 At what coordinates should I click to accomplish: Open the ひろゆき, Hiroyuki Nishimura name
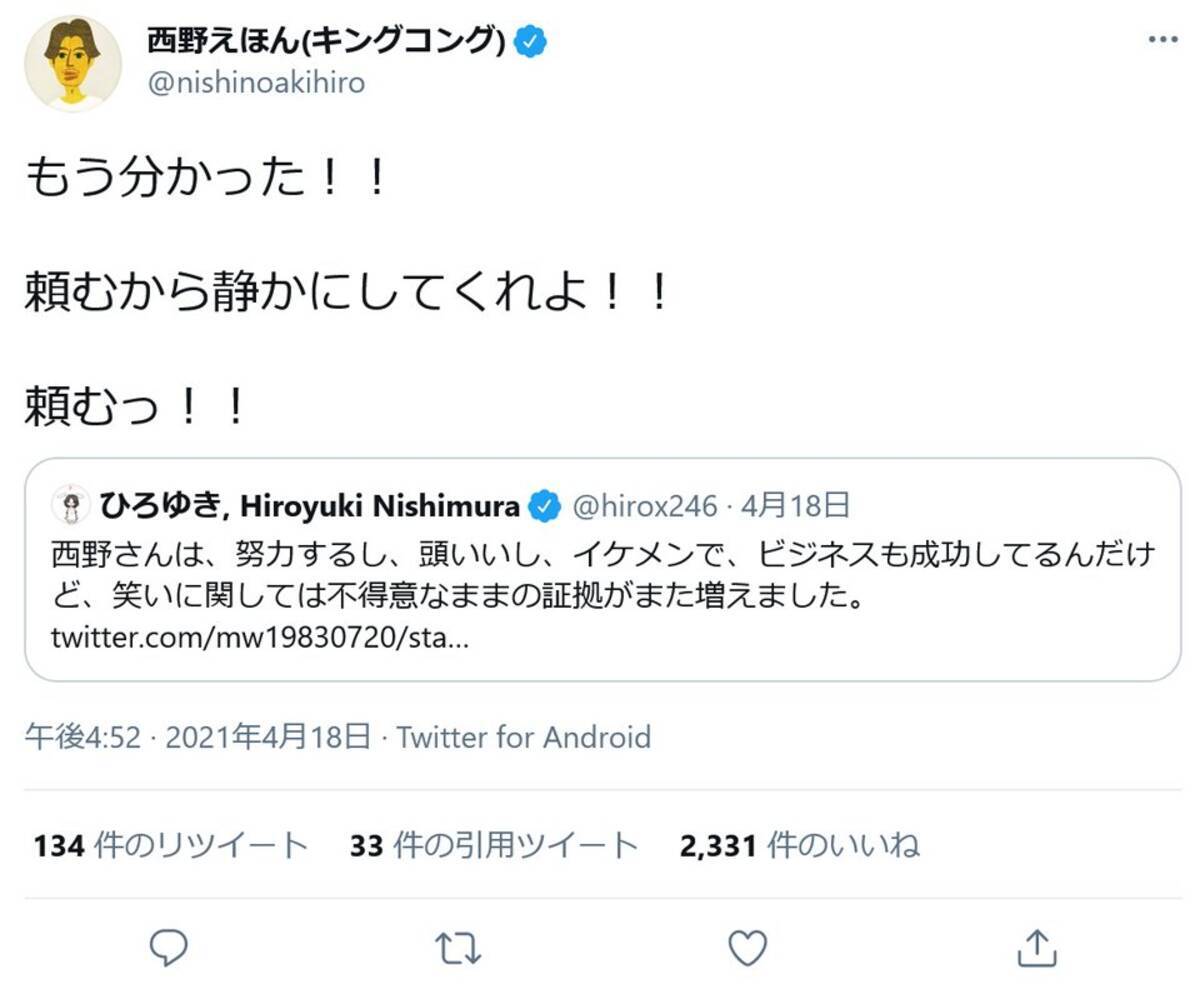310,507
